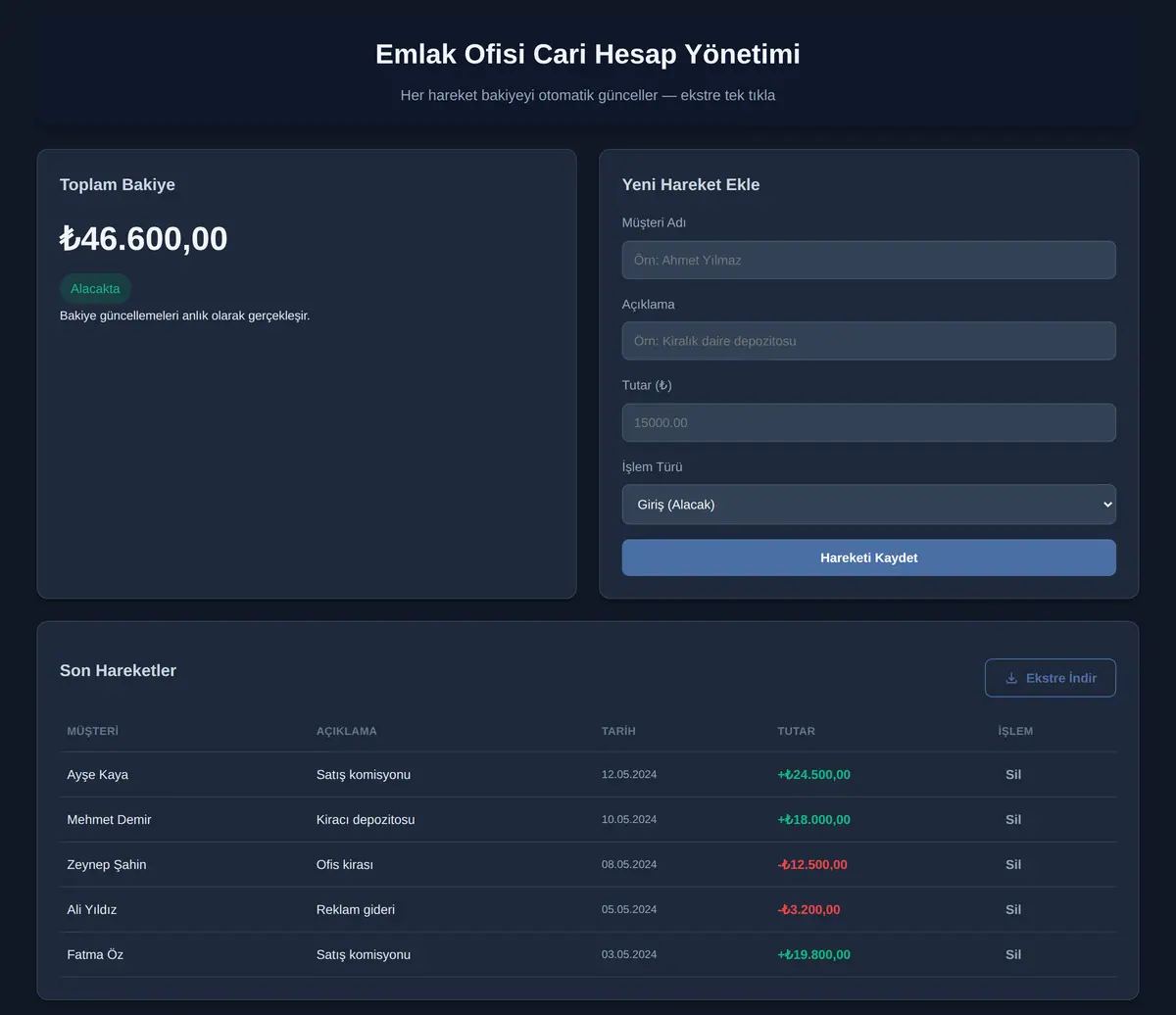The image size is (1176, 1015).
Task: Click the ₺46.600,00 total balance amount
Action: [x=143, y=238]
